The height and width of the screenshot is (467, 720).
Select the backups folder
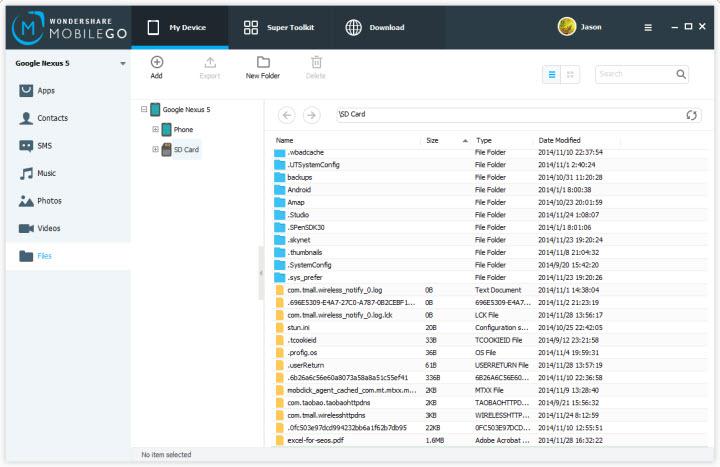[x=489, y=177]
